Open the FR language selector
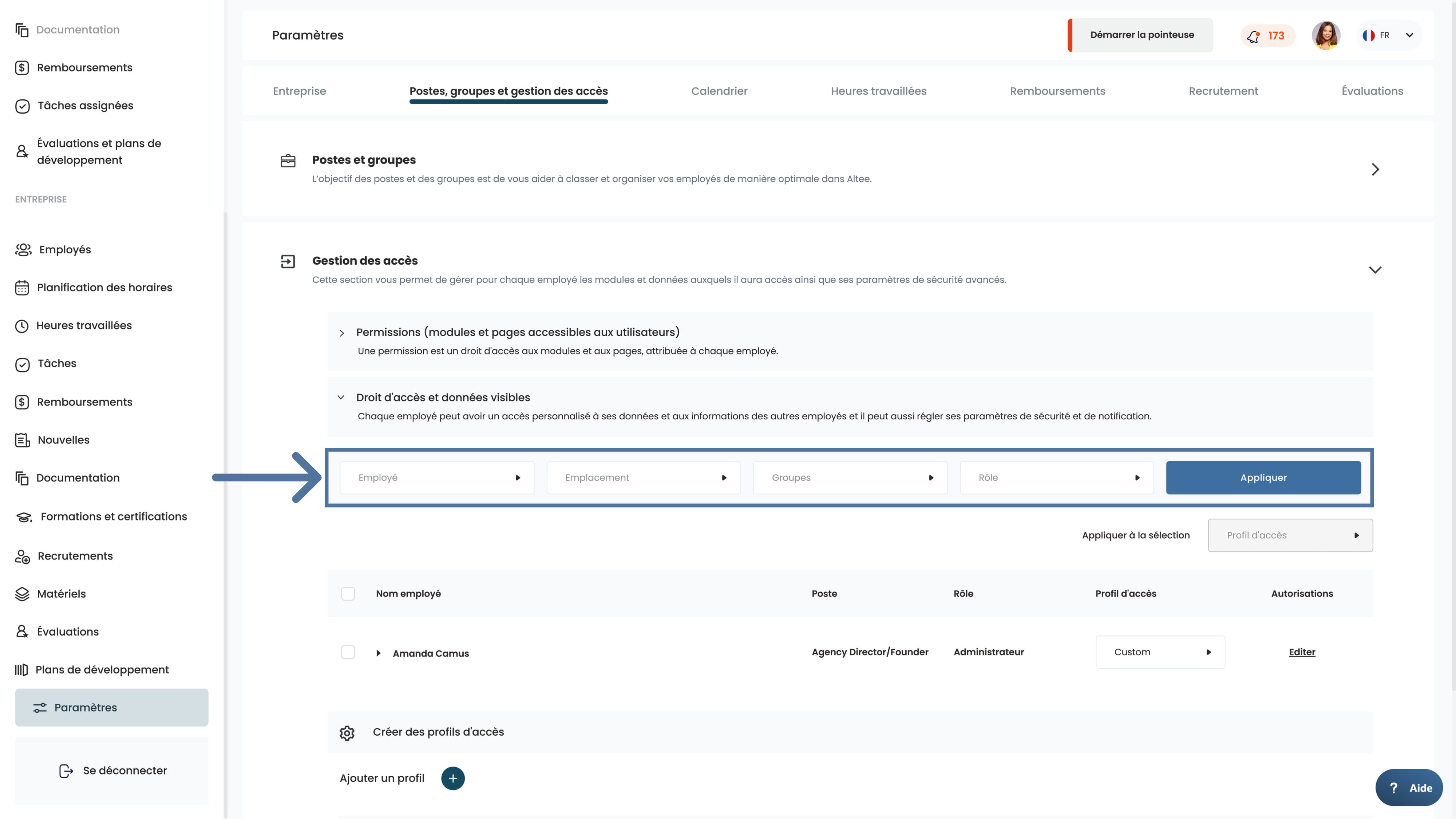 coord(1389,36)
